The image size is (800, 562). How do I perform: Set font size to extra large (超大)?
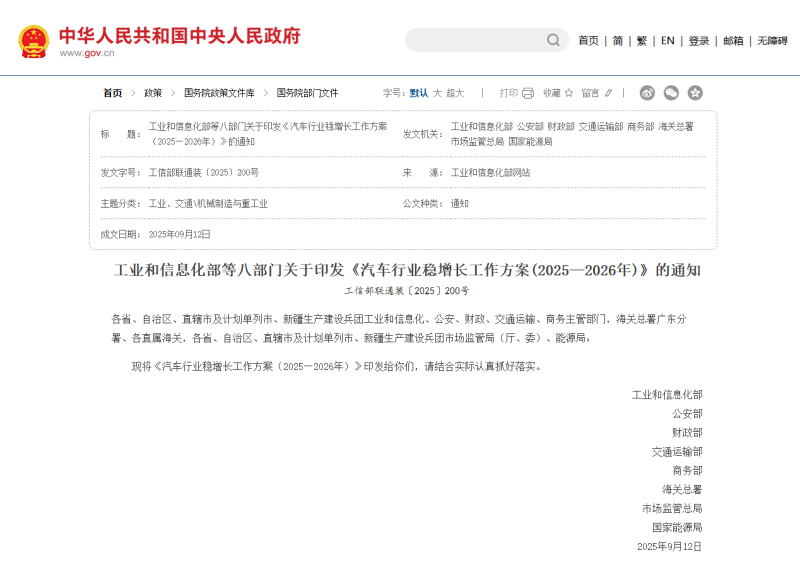pos(455,93)
